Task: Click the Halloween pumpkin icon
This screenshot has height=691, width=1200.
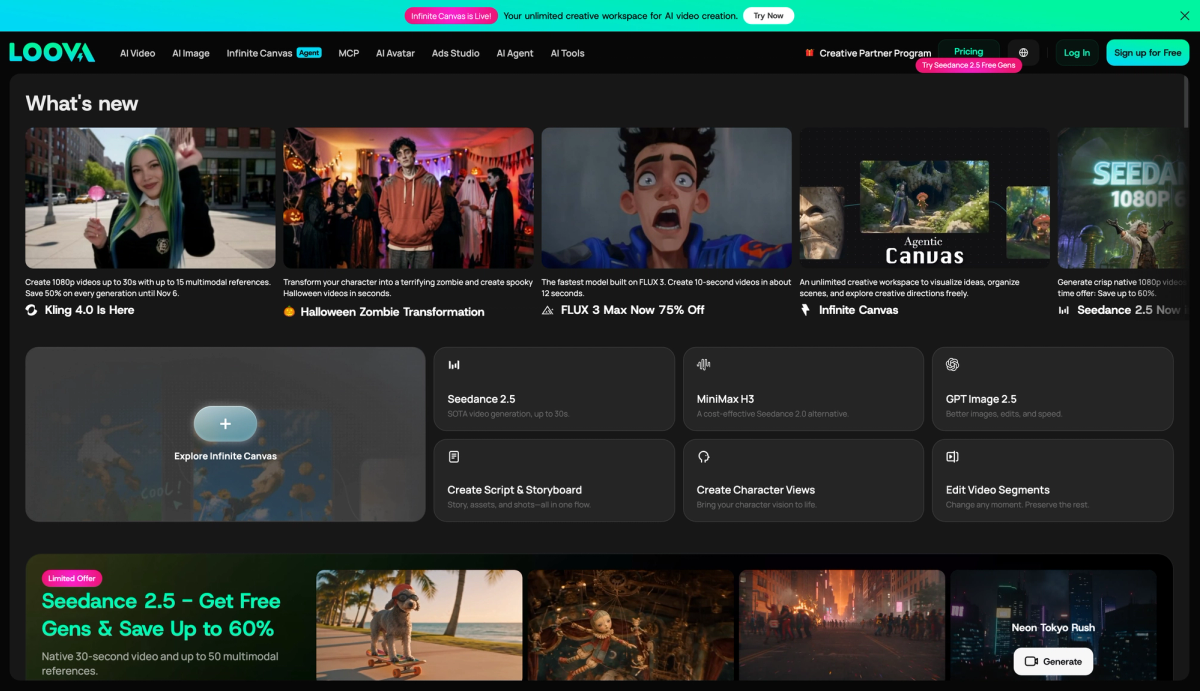Action: (289, 312)
